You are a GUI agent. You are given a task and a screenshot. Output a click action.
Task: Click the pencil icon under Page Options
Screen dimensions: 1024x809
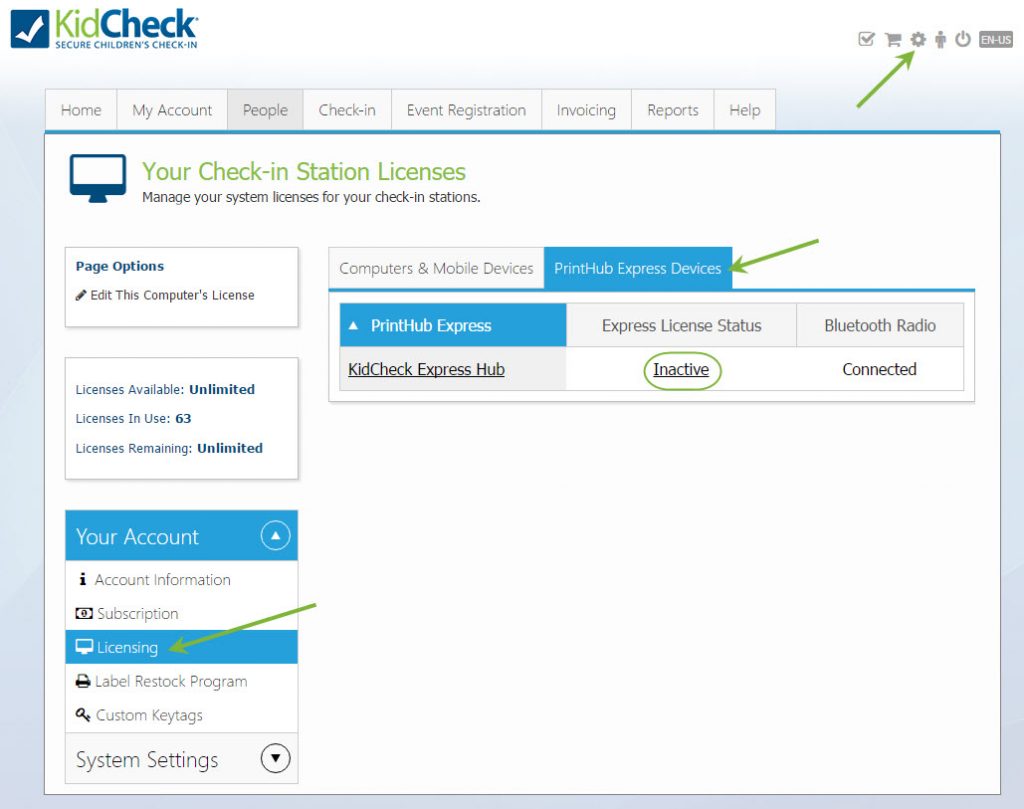(x=84, y=295)
